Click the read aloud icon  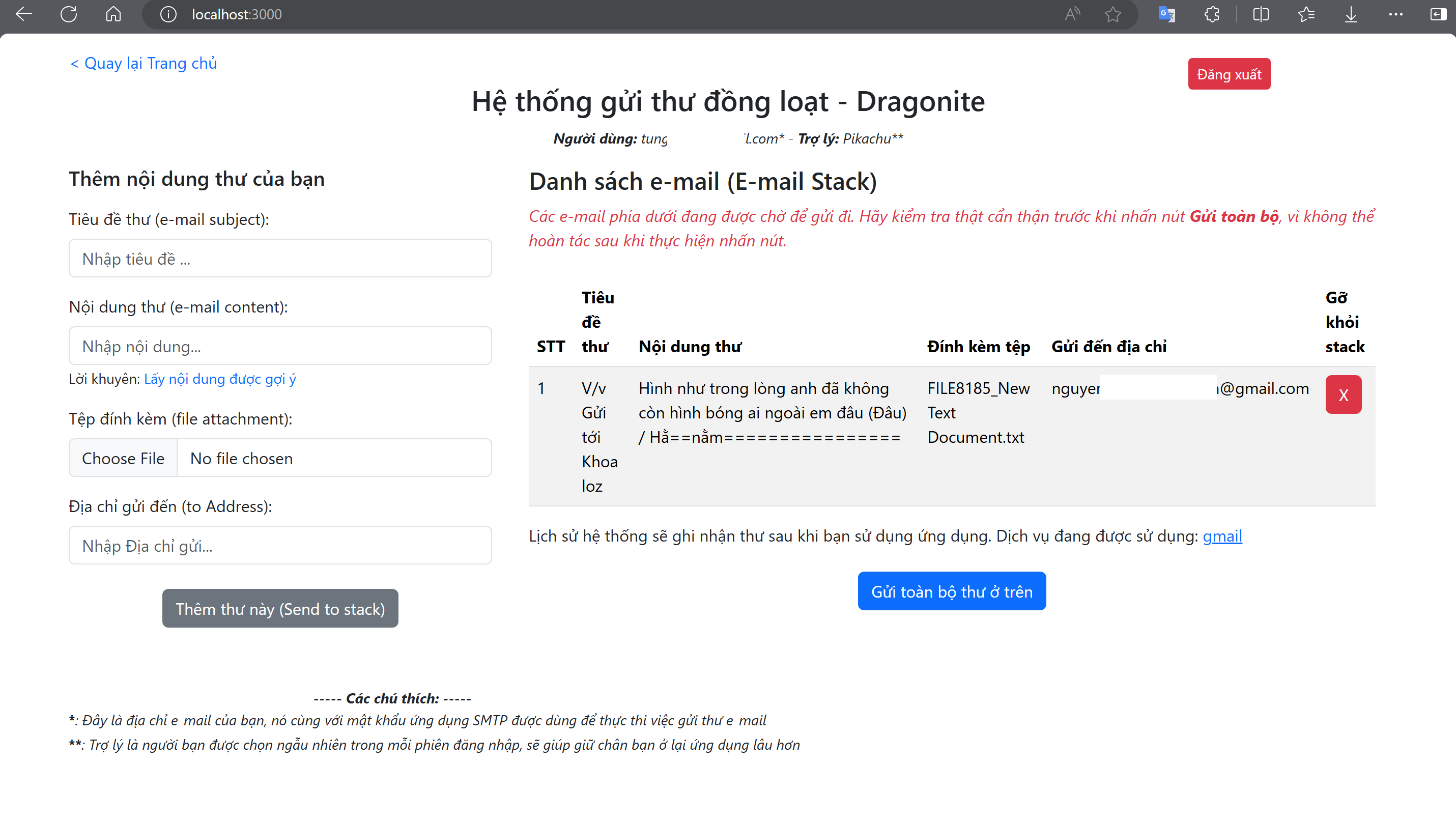point(1072,14)
